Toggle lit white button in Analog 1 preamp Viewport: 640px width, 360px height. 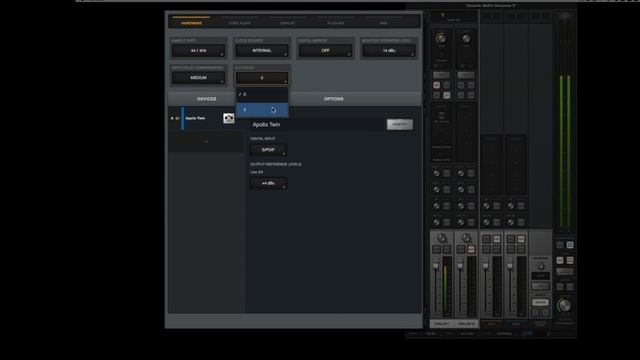447,95
